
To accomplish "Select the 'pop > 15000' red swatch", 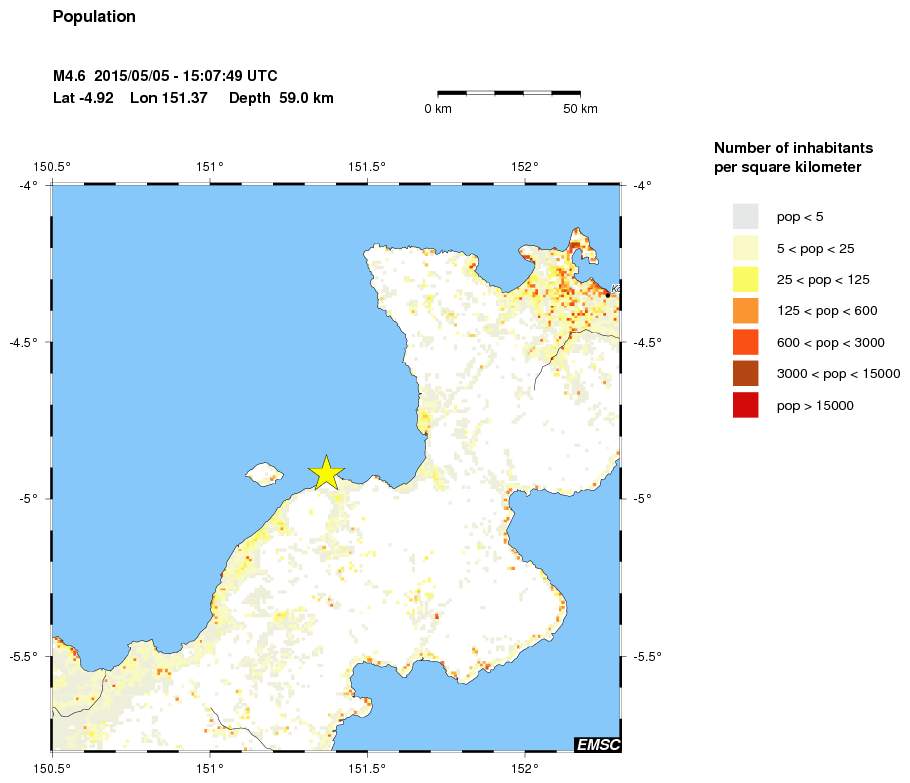I will coord(745,405).
